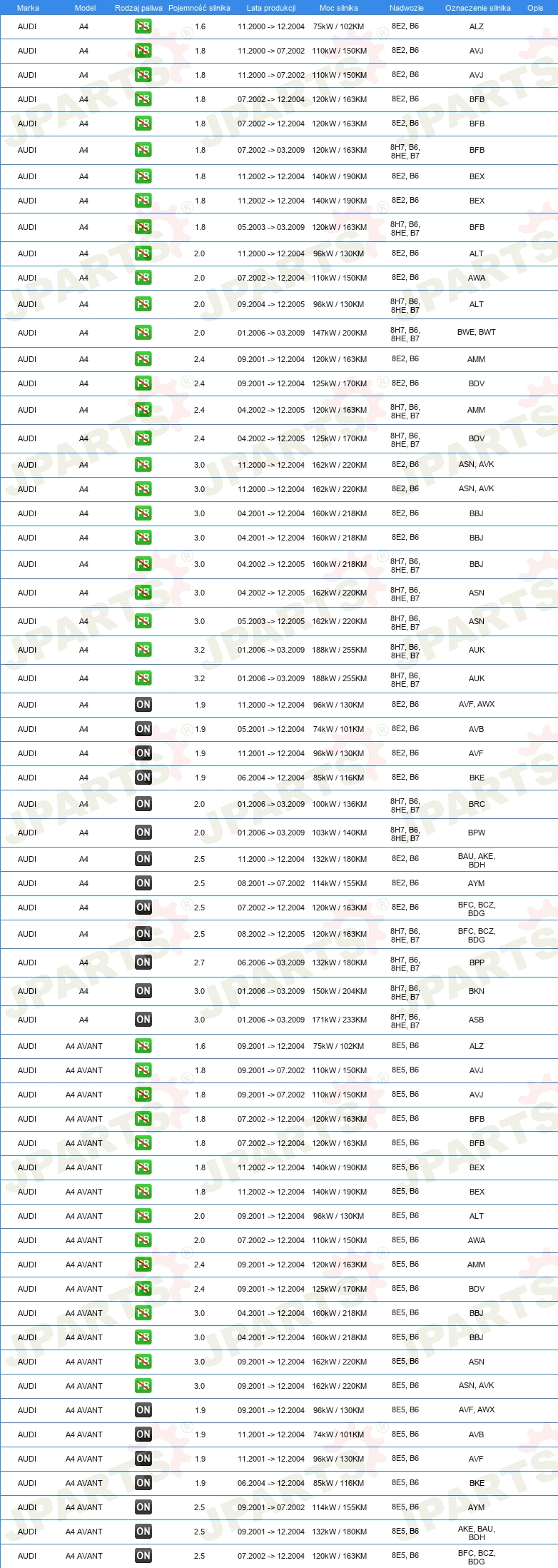Click ON diesel icon in A4 3.0 BKN row

coord(143,991)
